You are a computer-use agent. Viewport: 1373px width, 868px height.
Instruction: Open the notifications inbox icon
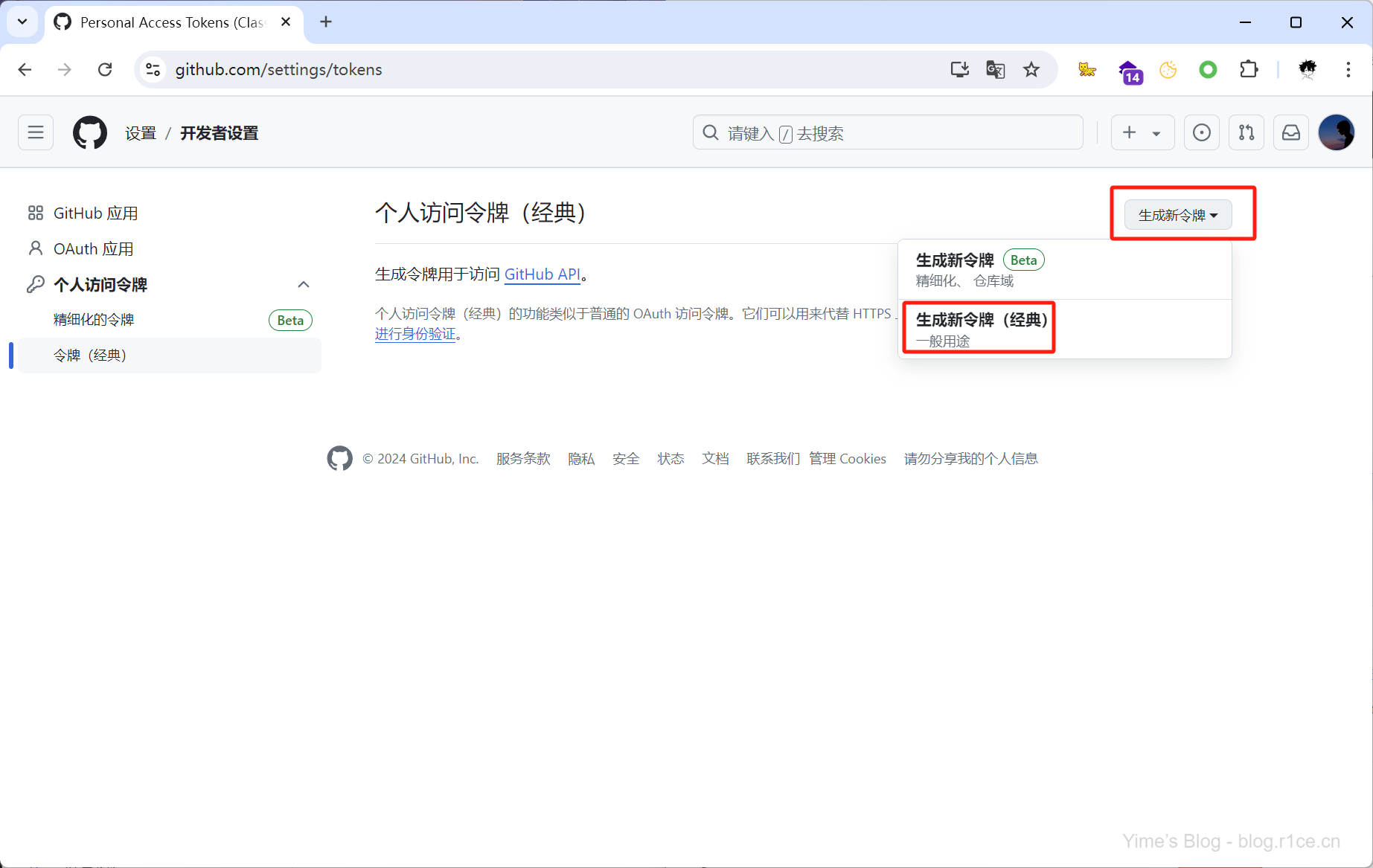pyautogui.click(x=1290, y=133)
